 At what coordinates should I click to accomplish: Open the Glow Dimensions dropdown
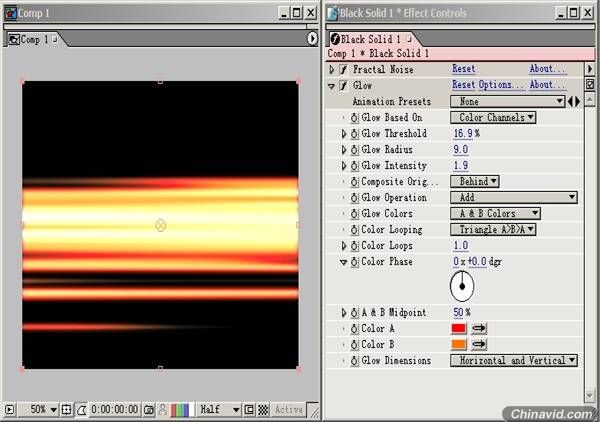[514, 360]
